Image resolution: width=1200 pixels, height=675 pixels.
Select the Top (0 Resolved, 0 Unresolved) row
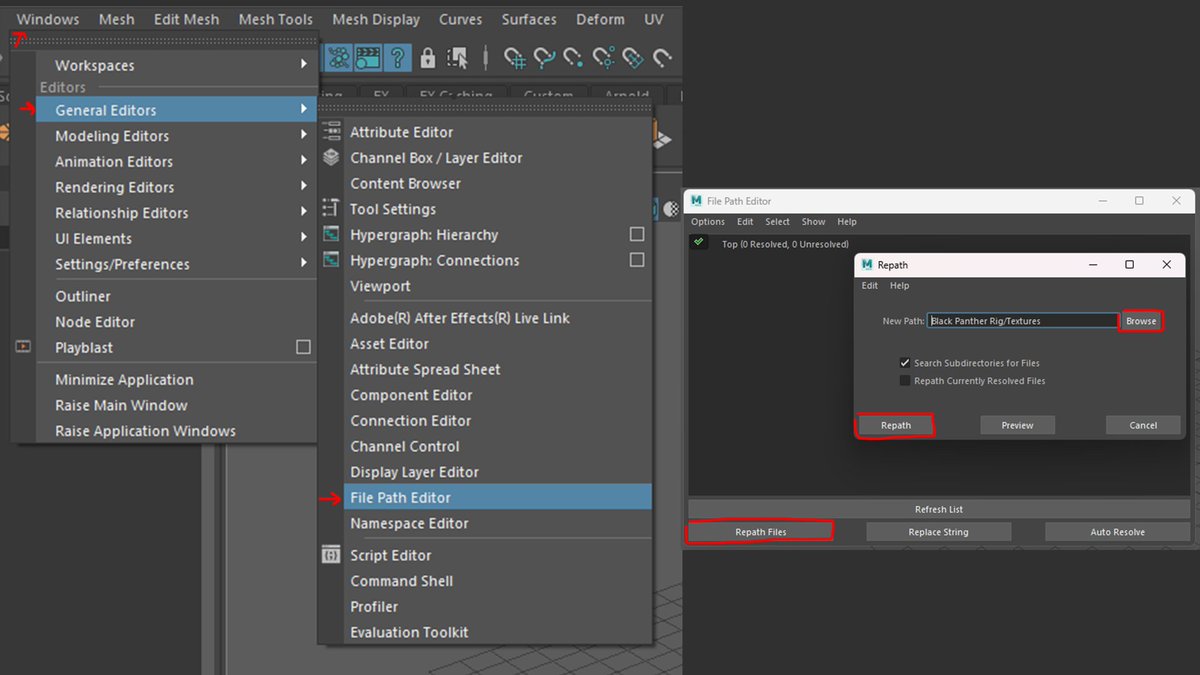[x=785, y=244]
